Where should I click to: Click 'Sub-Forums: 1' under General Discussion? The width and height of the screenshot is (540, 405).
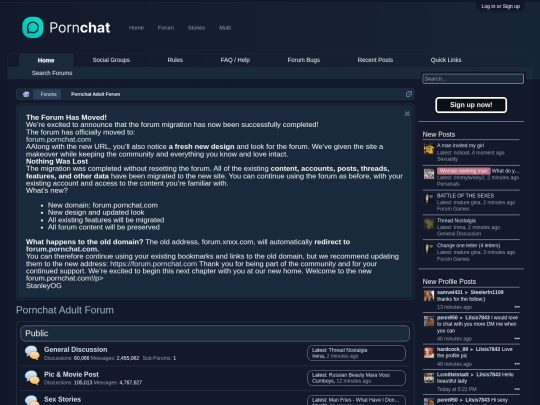159,358
